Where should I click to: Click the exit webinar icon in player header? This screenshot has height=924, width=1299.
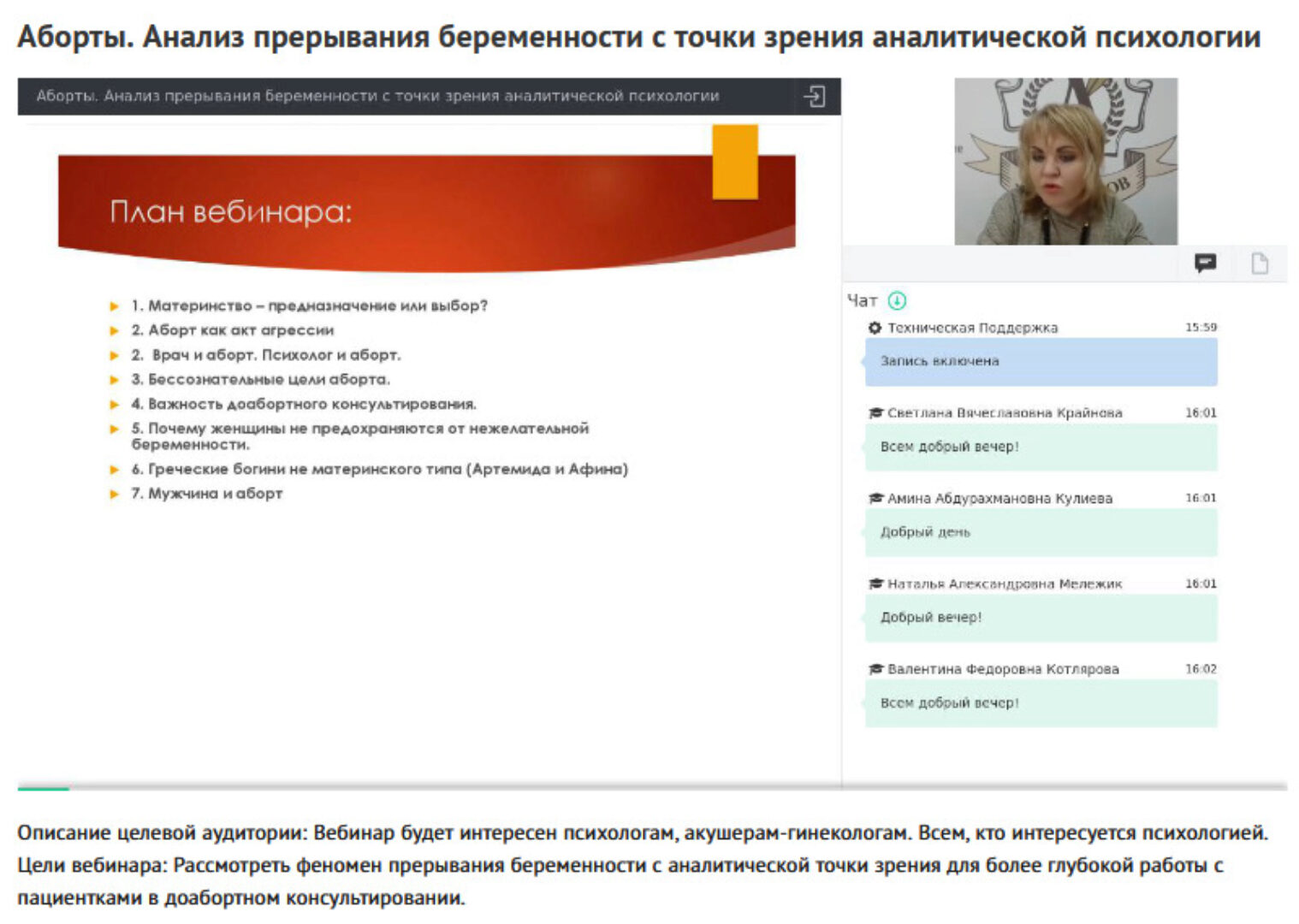point(816,97)
